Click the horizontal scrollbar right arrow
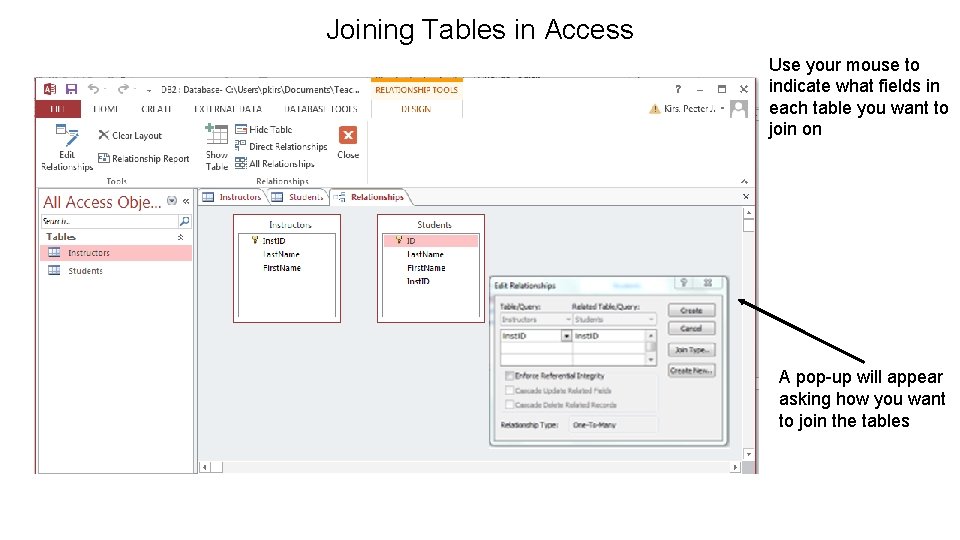 point(735,467)
